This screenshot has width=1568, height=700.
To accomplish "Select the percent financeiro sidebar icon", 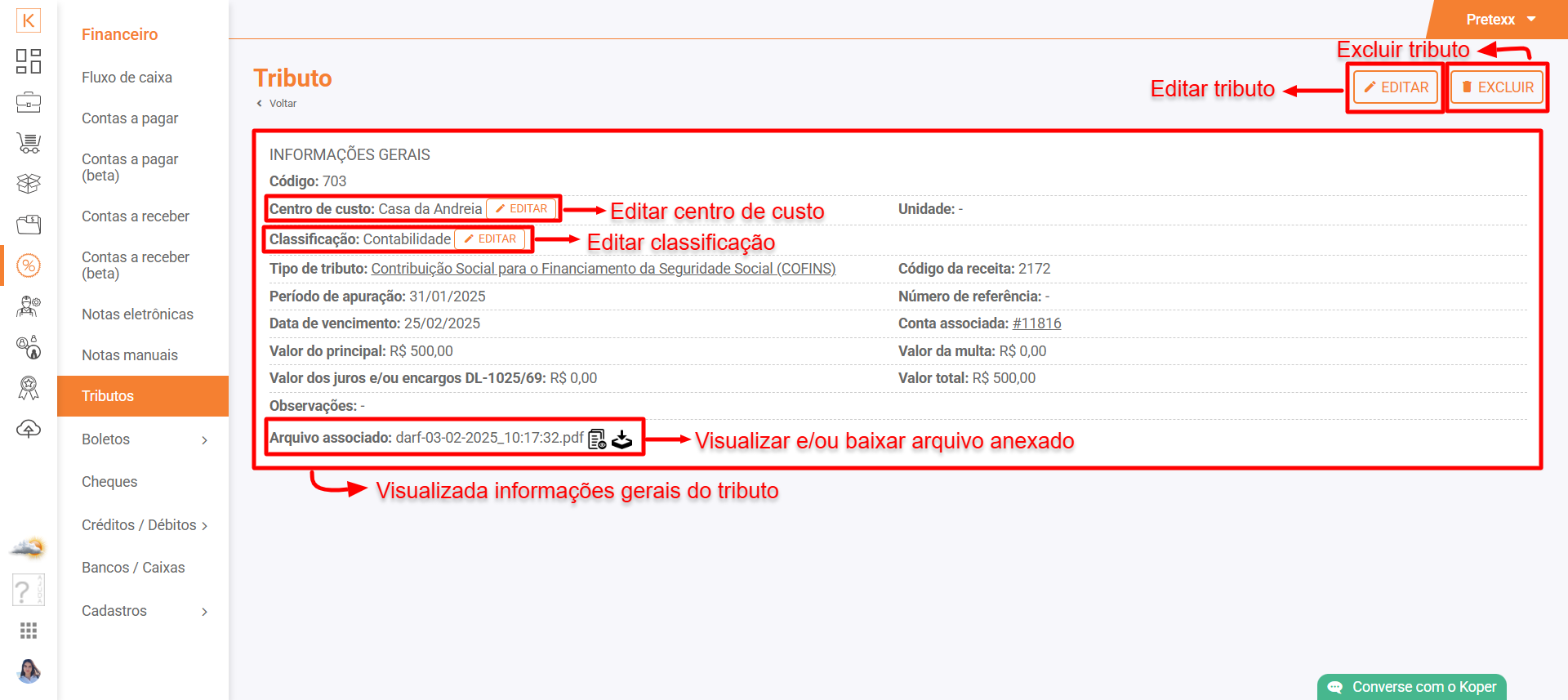I will pos(29,265).
